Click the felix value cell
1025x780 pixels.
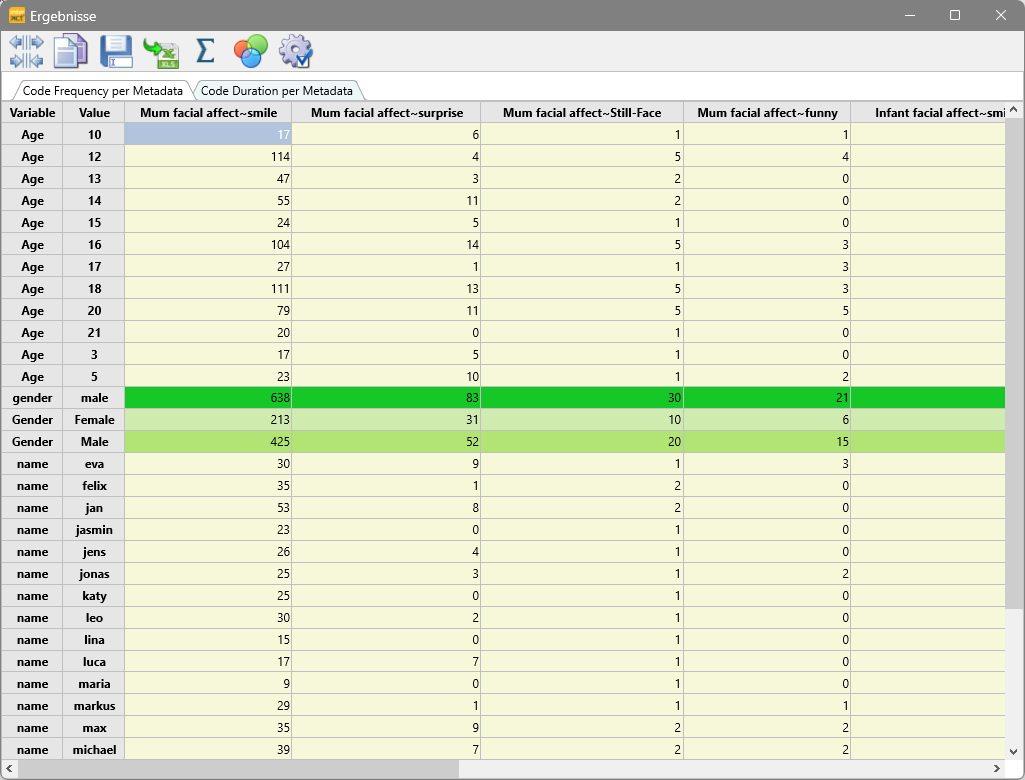point(94,486)
